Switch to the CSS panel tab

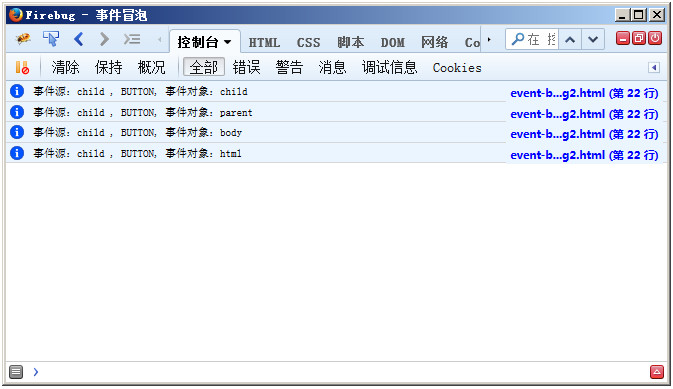[x=308, y=43]
